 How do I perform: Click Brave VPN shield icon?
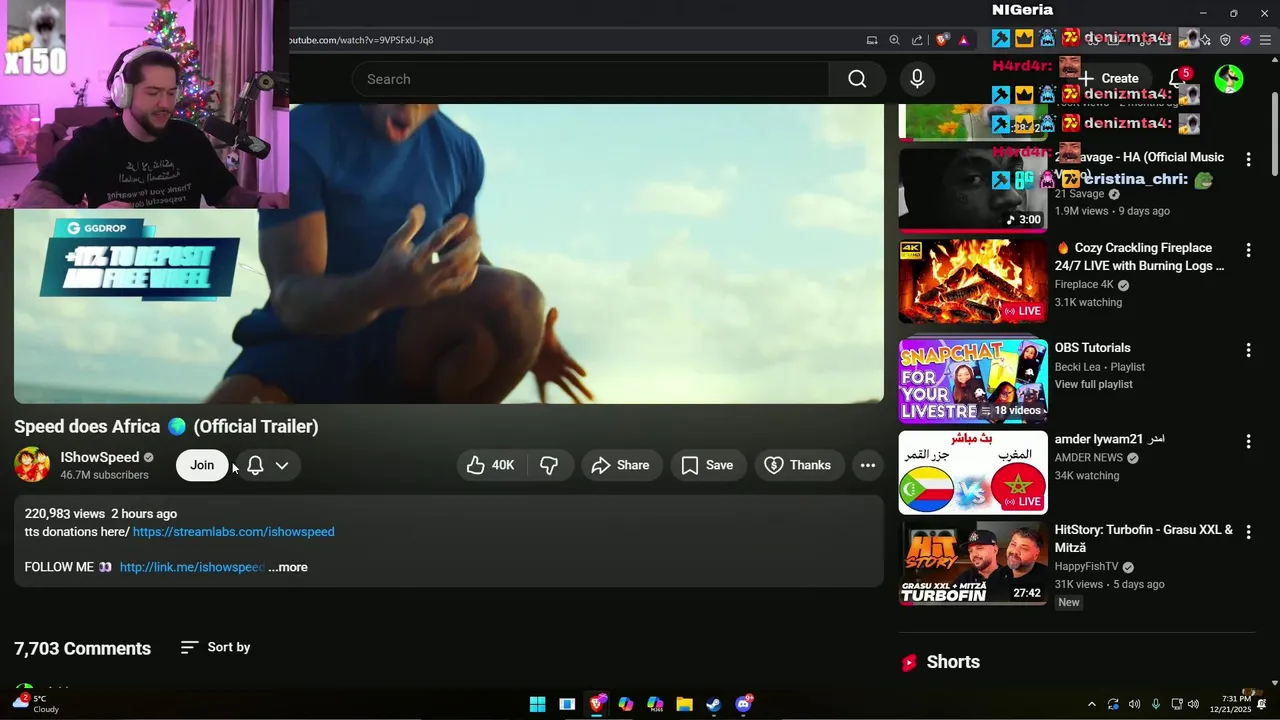(x=1225, y=40)
